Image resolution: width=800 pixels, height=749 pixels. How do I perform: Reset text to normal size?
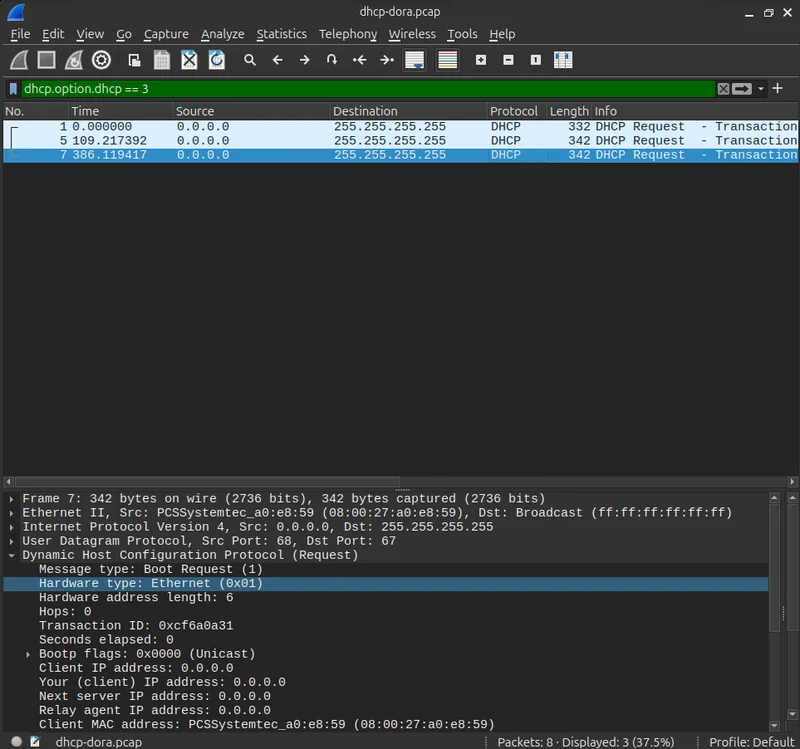pos(535,60)
